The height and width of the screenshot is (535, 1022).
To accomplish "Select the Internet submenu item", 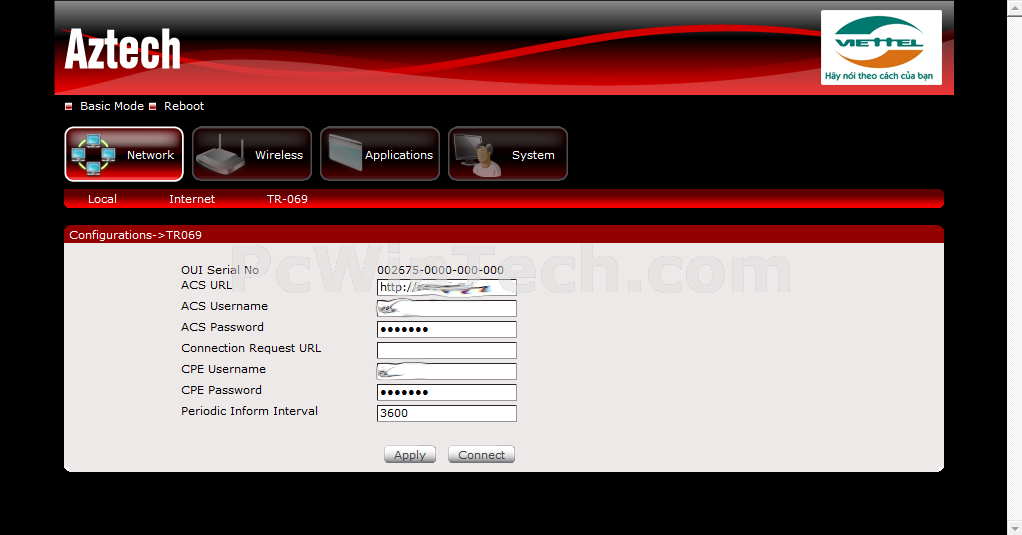I will pyautogui.click(x=192, y=199).
